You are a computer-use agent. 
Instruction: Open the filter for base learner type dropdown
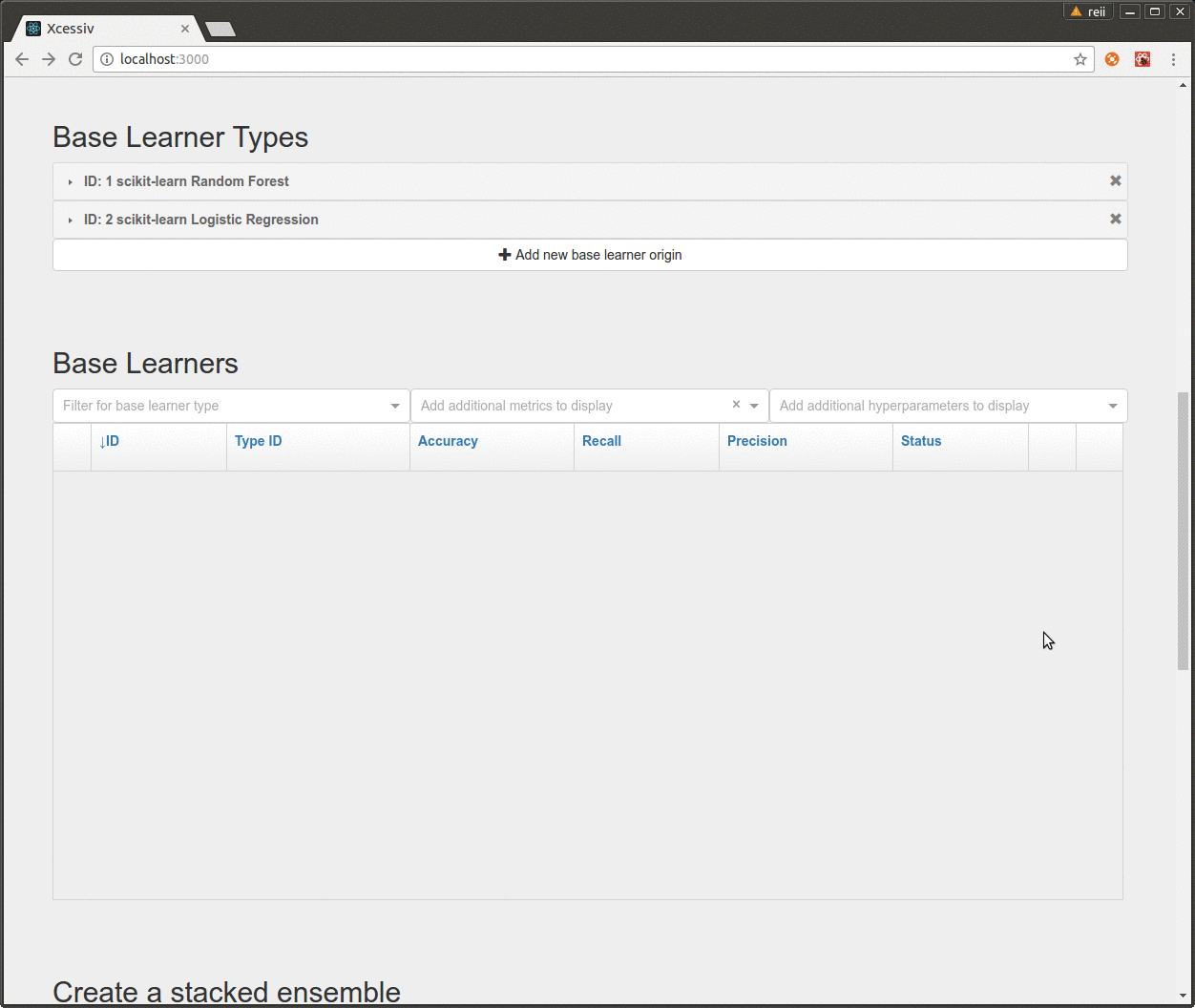tap(394, 405)
